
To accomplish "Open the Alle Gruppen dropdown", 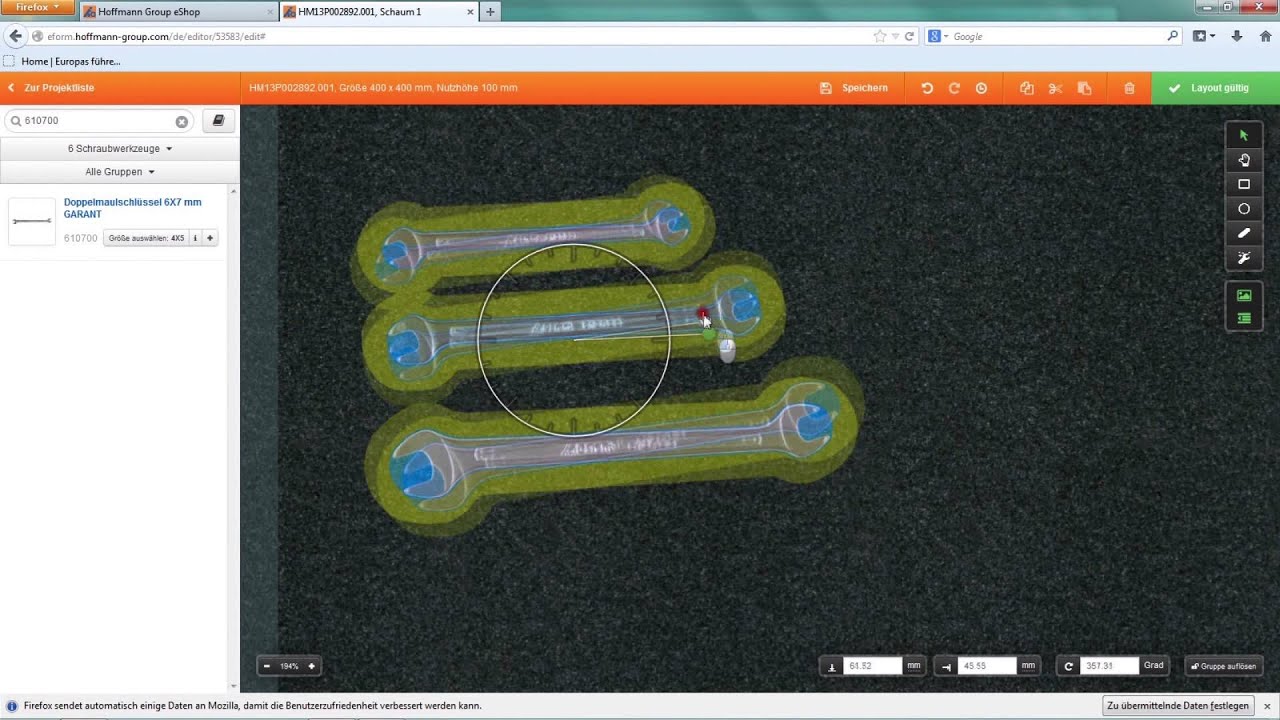I will (x=120, y=172).
